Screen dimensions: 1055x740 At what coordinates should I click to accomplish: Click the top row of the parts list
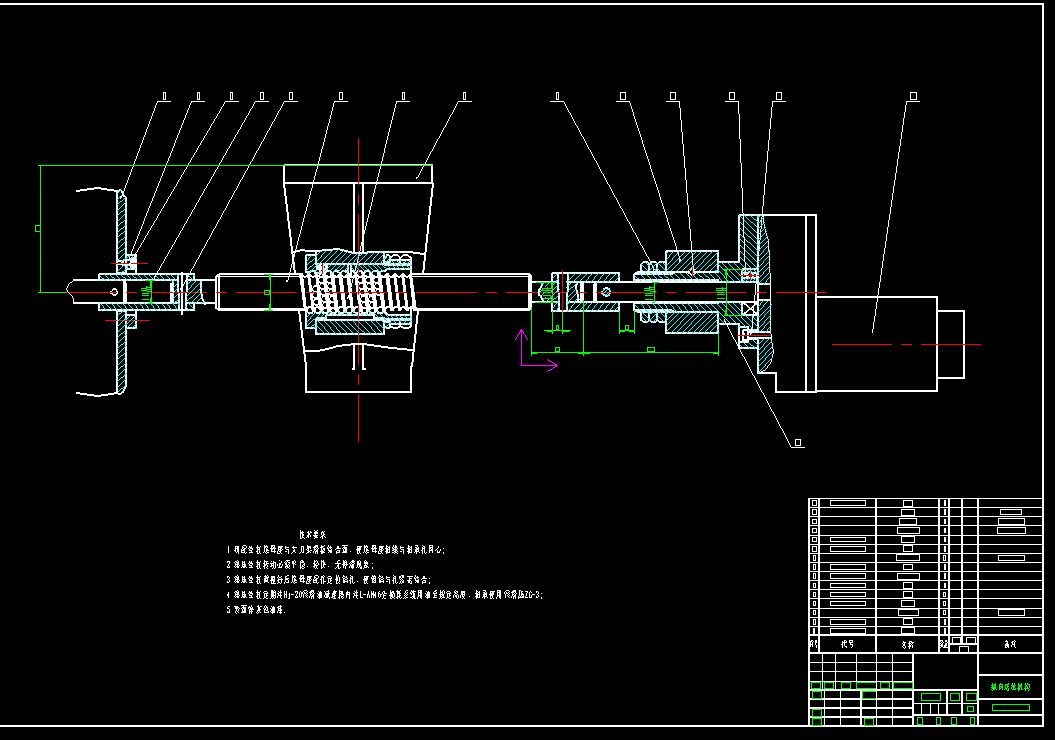point(925,503)
